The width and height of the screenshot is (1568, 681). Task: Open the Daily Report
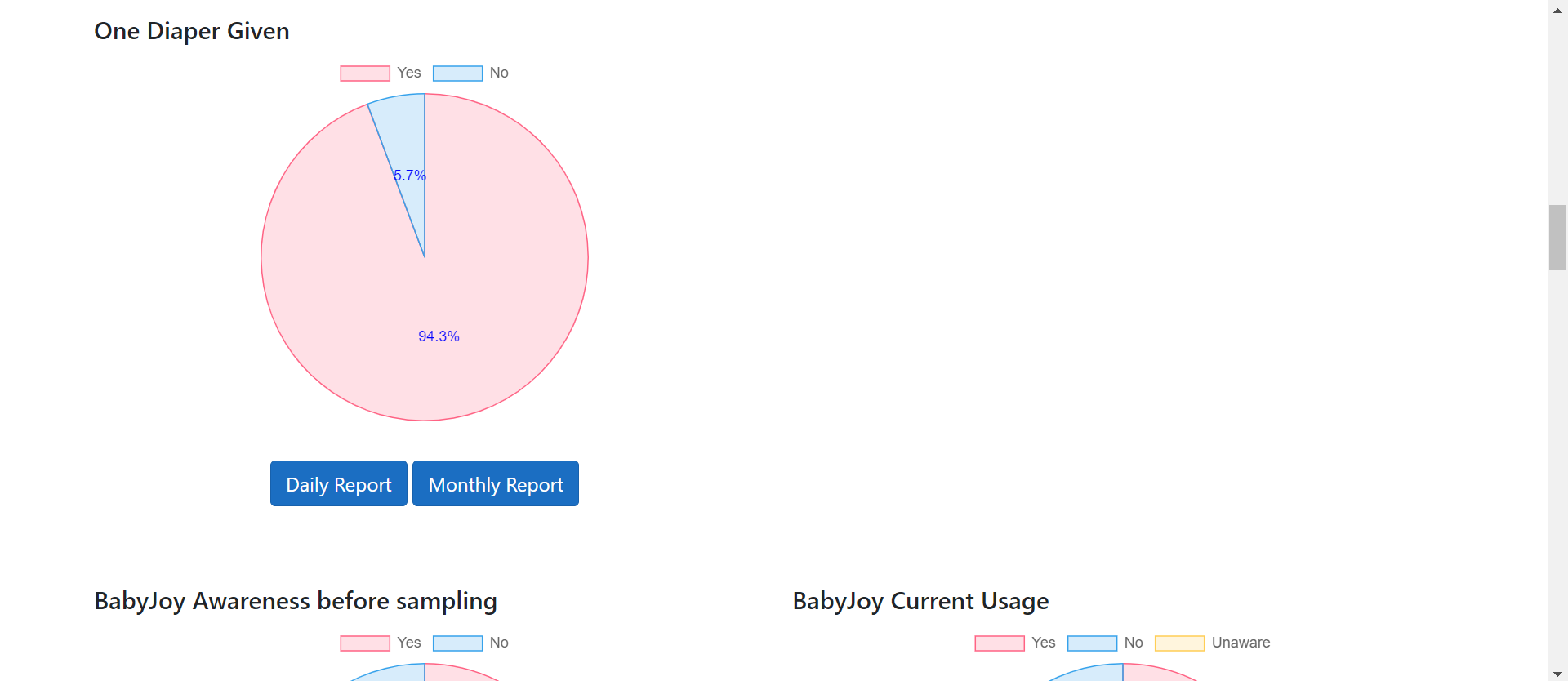(338, 483)
